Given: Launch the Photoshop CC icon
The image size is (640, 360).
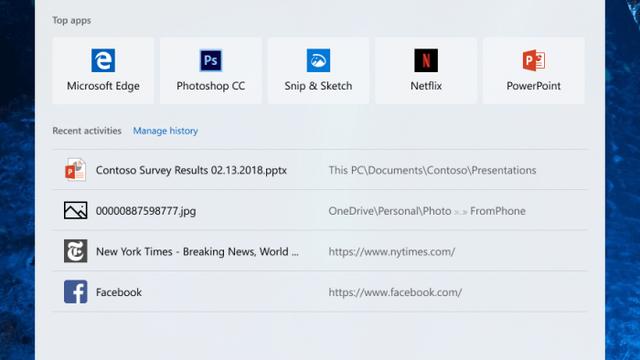Looking at the screenshot, I should [x=211, y=60].
